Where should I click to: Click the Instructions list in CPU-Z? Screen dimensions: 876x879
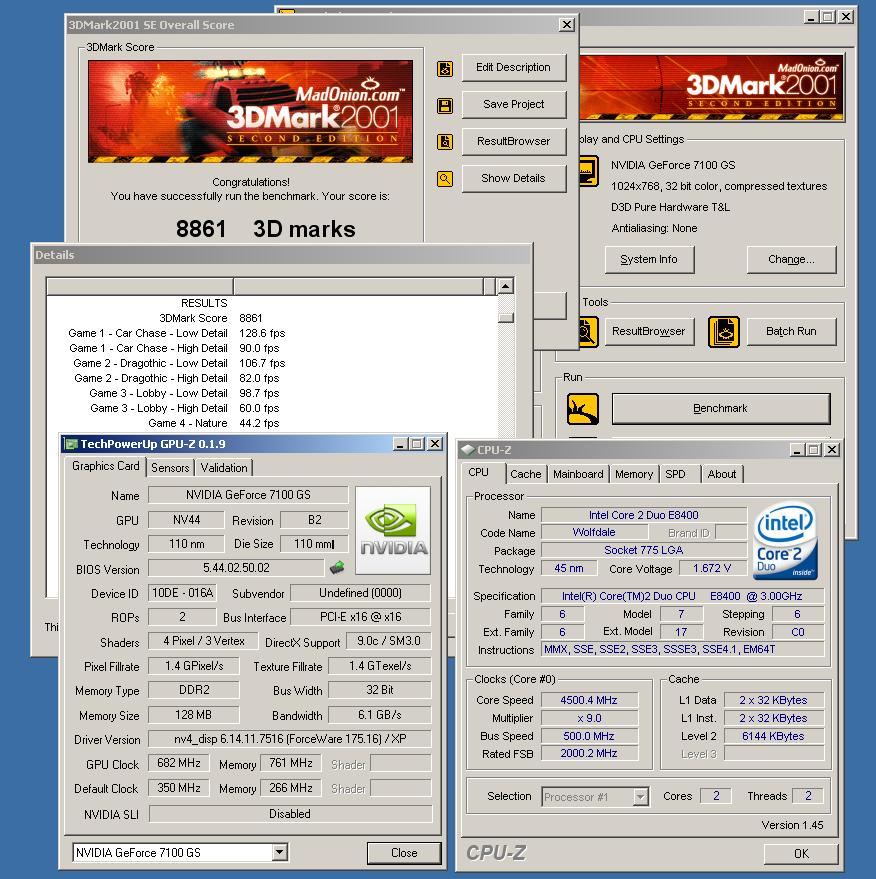click(x=683, y=650)
